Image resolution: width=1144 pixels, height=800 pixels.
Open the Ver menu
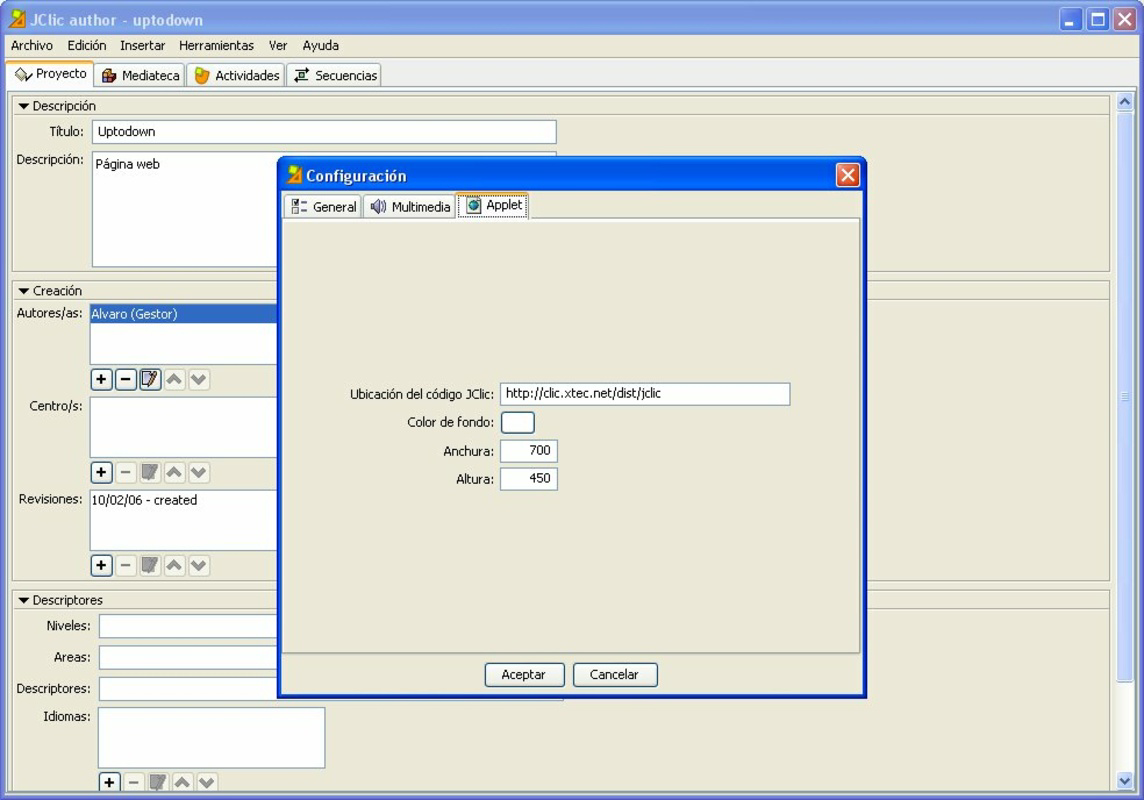point(278,45)
